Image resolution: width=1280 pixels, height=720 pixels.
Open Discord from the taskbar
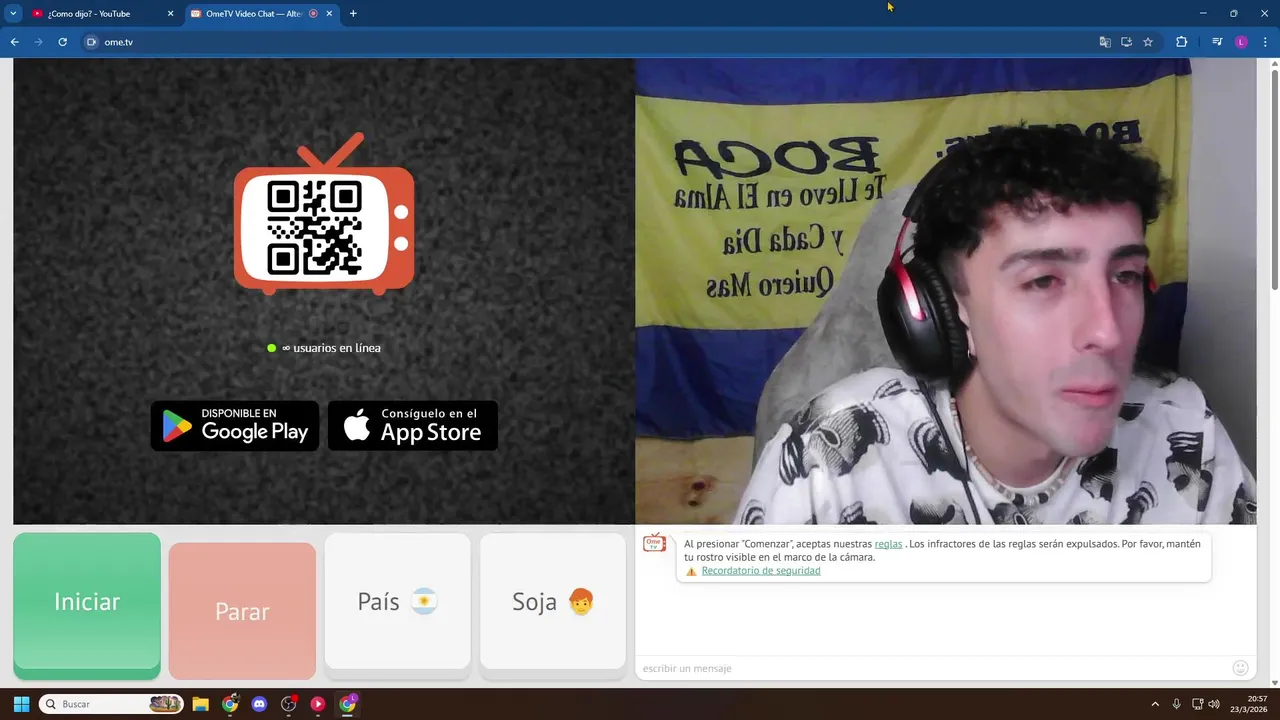(260, 704)
